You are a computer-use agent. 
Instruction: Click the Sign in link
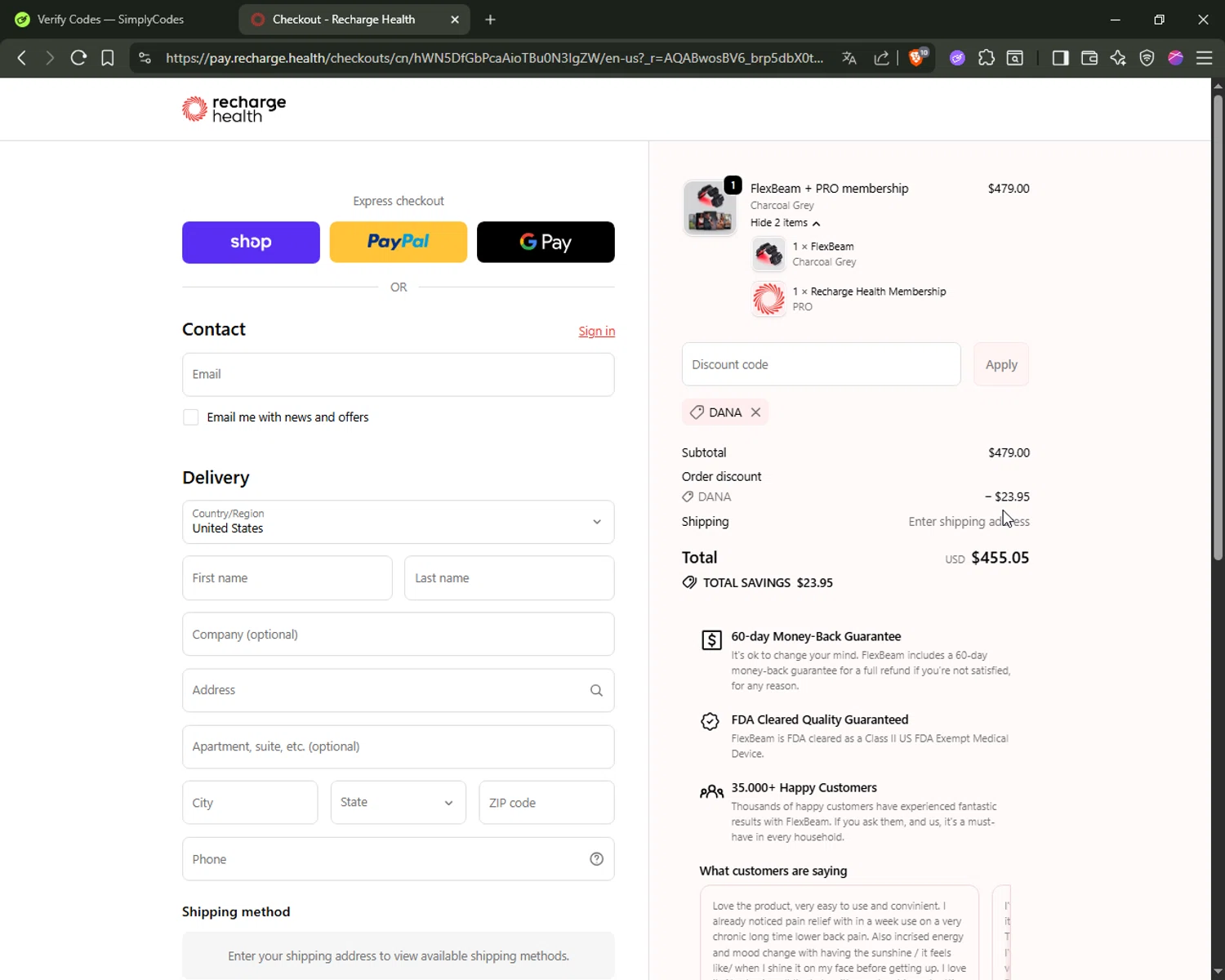(596, 331)
